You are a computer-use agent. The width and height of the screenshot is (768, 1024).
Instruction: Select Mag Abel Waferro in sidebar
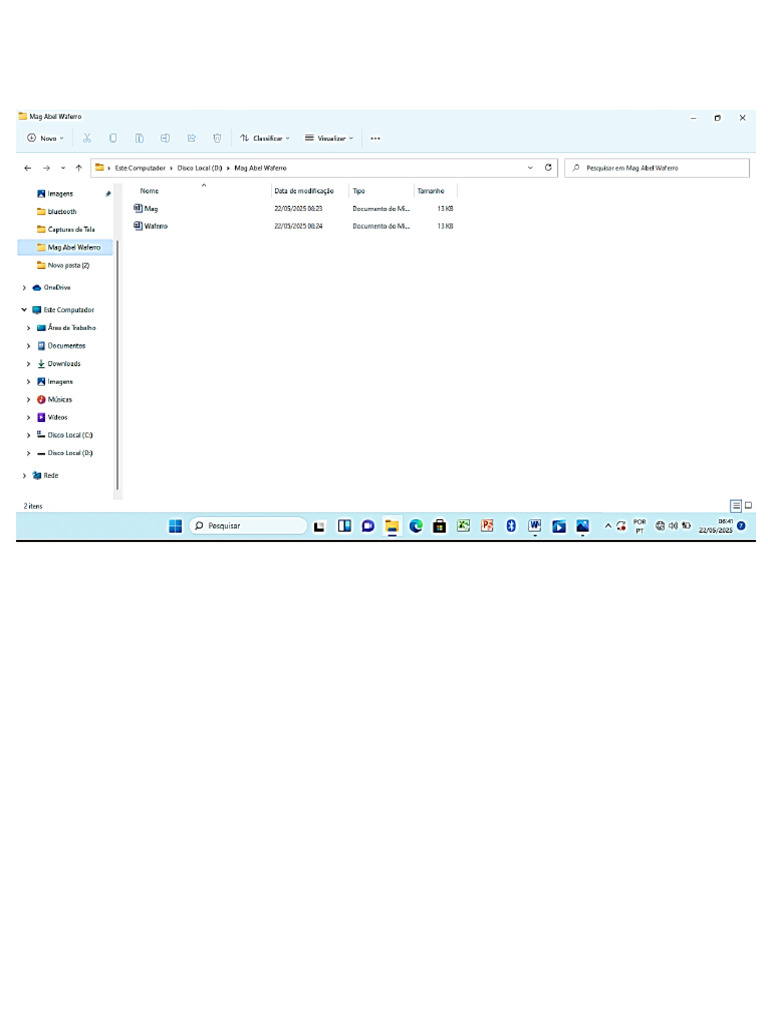(65, 248)
